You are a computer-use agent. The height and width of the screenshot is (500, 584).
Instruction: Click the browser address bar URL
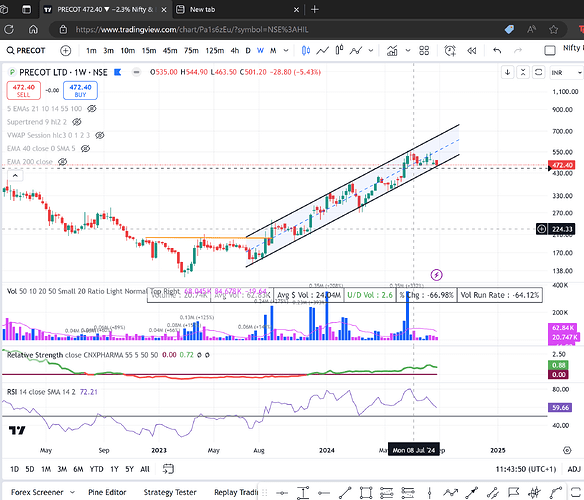tap(192, 29)
